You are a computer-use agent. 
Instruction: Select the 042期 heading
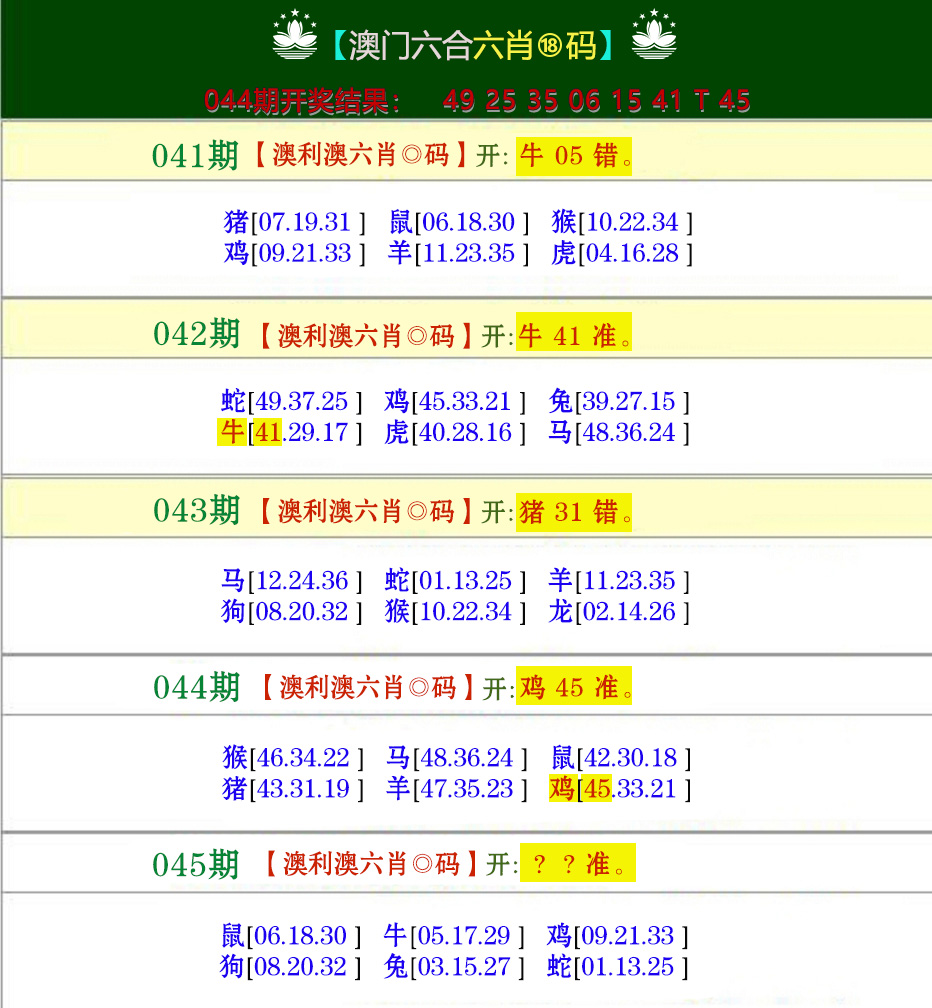point(197,334)
